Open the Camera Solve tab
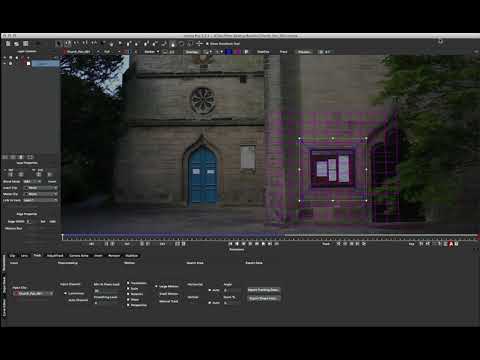 (x=79, y=256)
